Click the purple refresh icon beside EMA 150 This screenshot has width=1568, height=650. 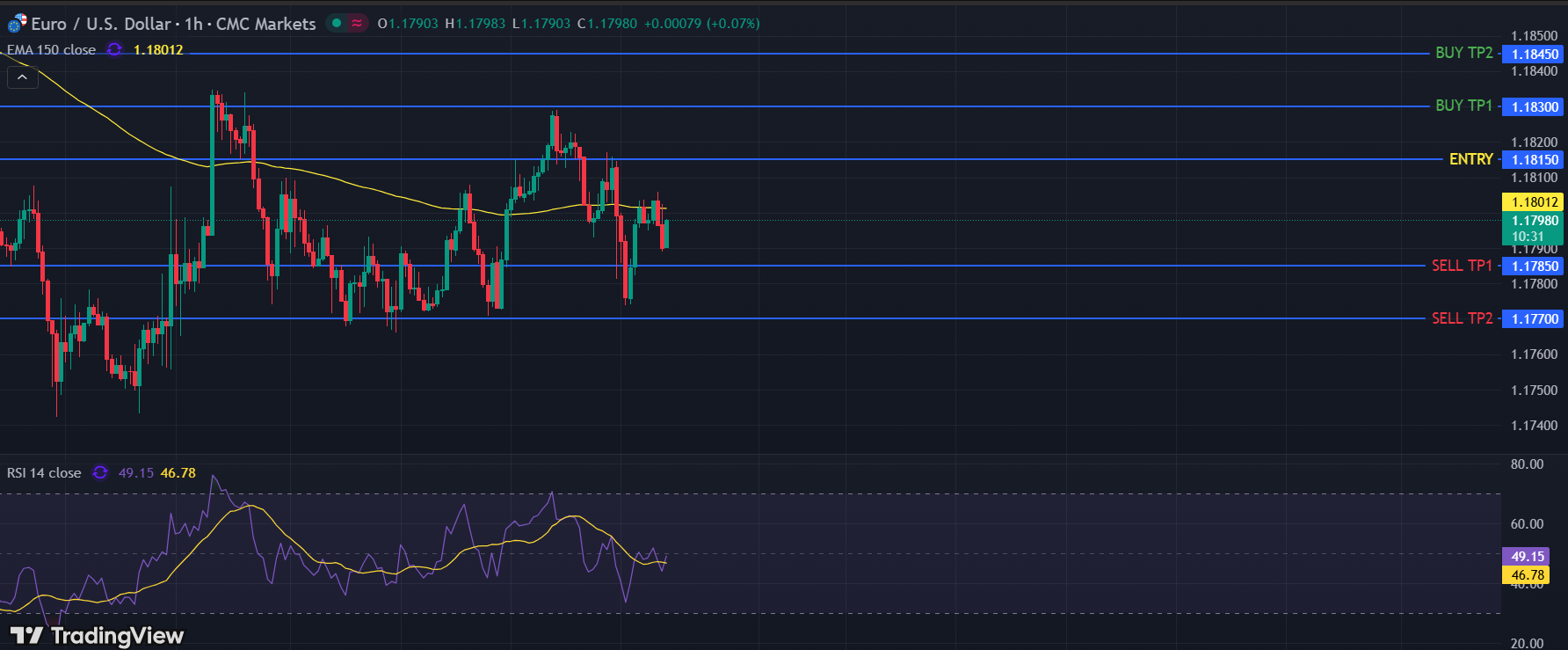pyautogui.click(x=114, y=50)
